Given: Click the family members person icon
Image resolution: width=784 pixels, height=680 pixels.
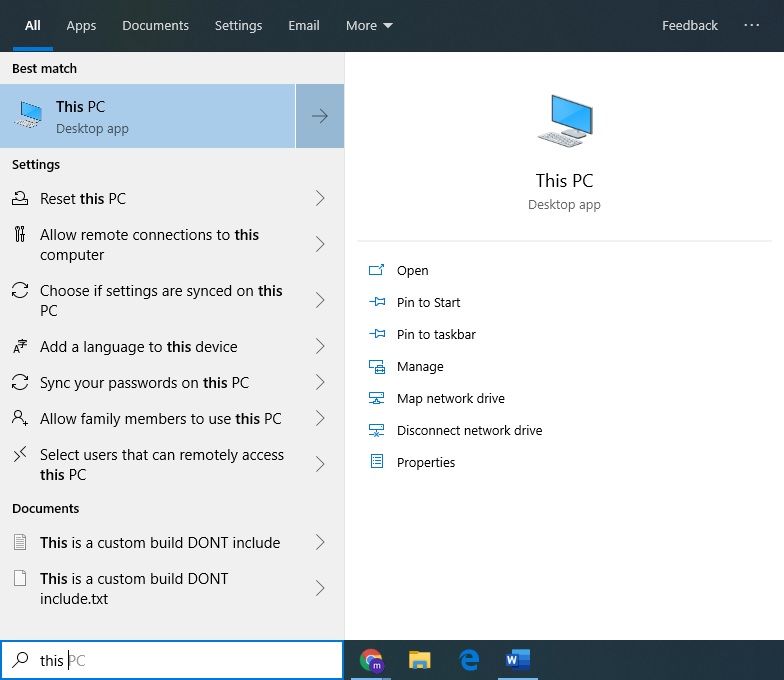Looking at the screenshot, I should coord(20,418).
